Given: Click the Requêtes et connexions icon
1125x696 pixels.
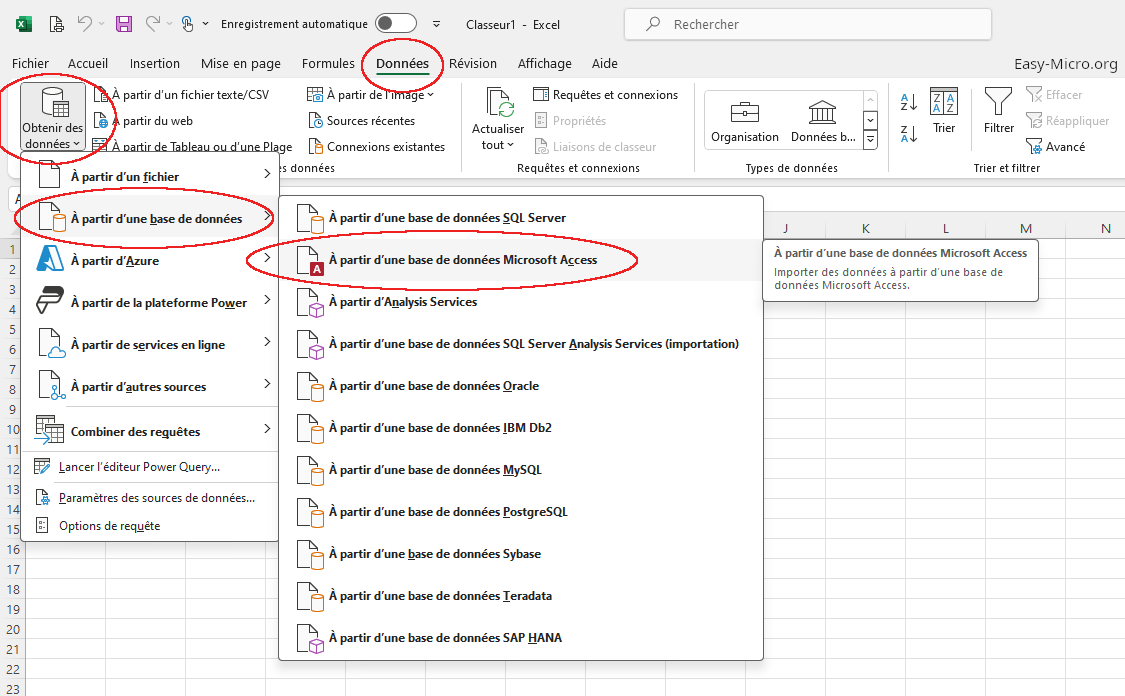Looking at the screenshot, I should coord(541,95).
